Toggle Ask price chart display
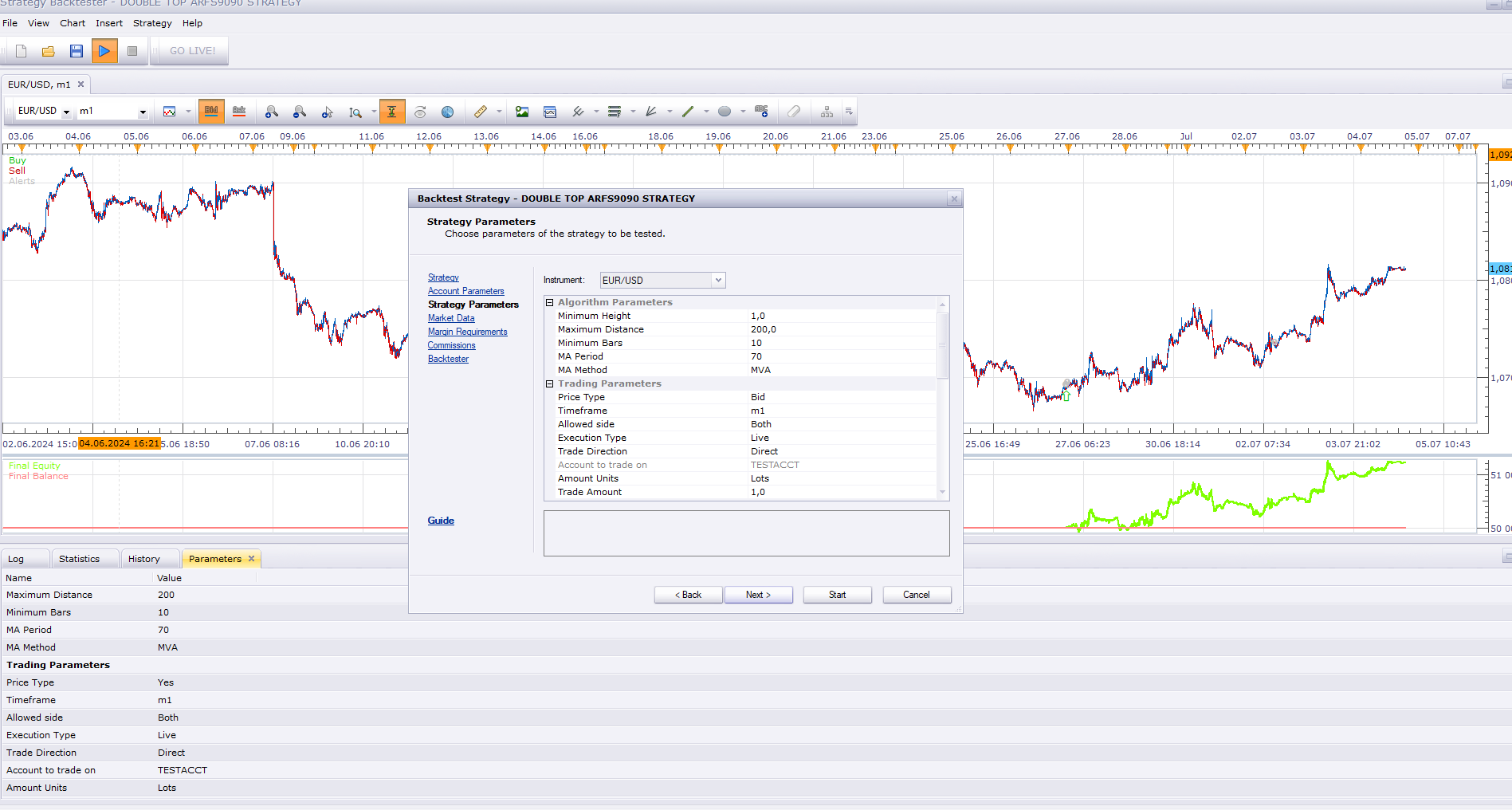 coord(239,112)
